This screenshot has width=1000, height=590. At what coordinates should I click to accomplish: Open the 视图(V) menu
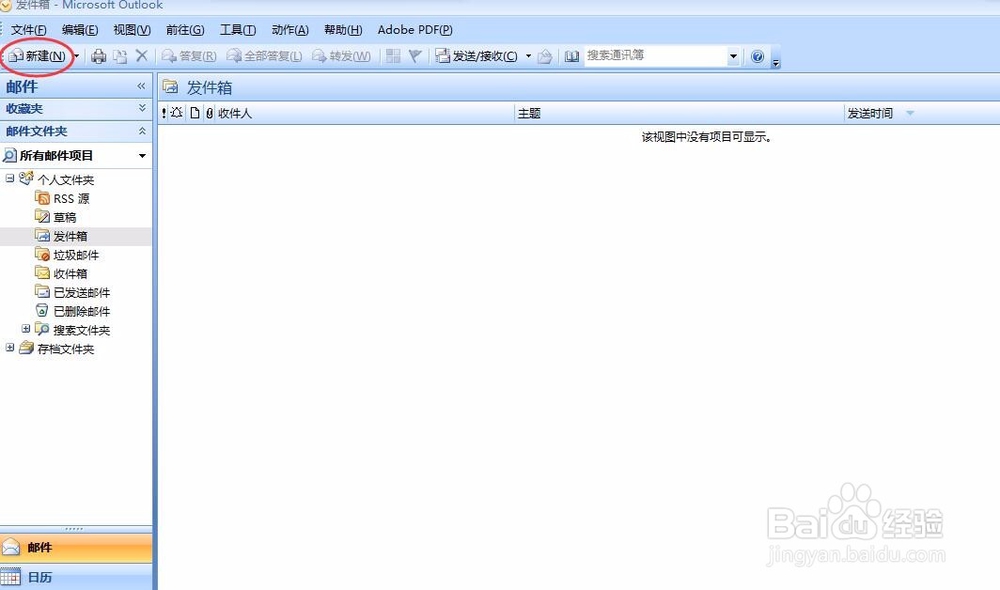[x=132, y=30]
